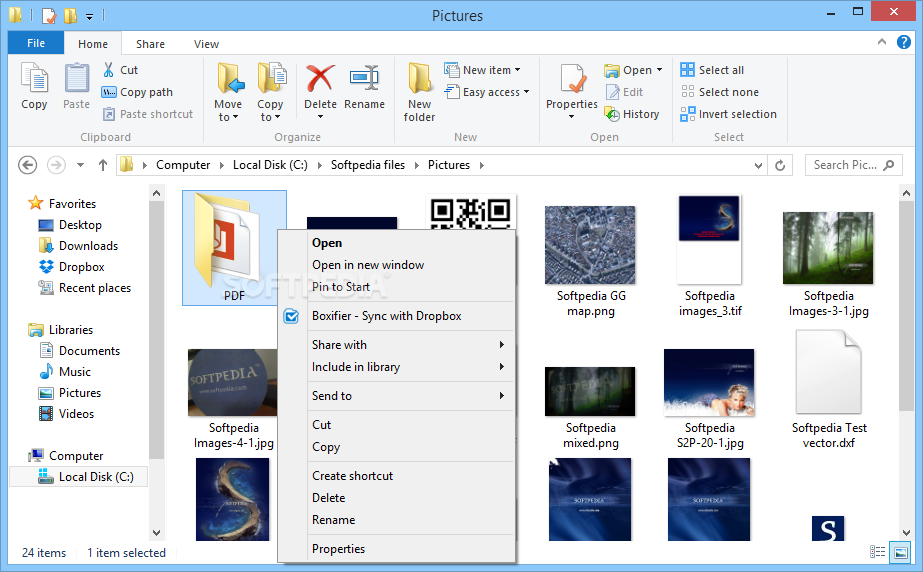Viewport: 923px width, 572px height.
Task: Click Select none in the ribbon
Action: coord(720,92)
